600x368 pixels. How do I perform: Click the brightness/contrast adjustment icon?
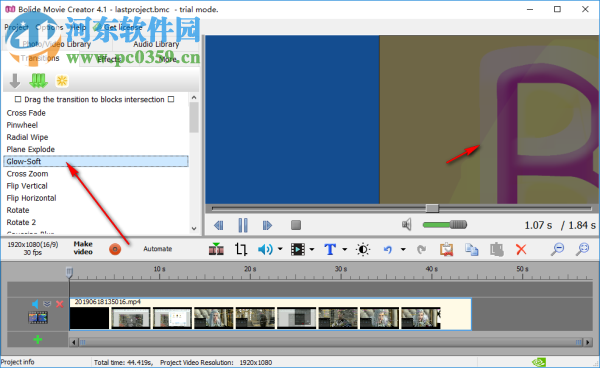pyautogui.click(x=363, y=249)
